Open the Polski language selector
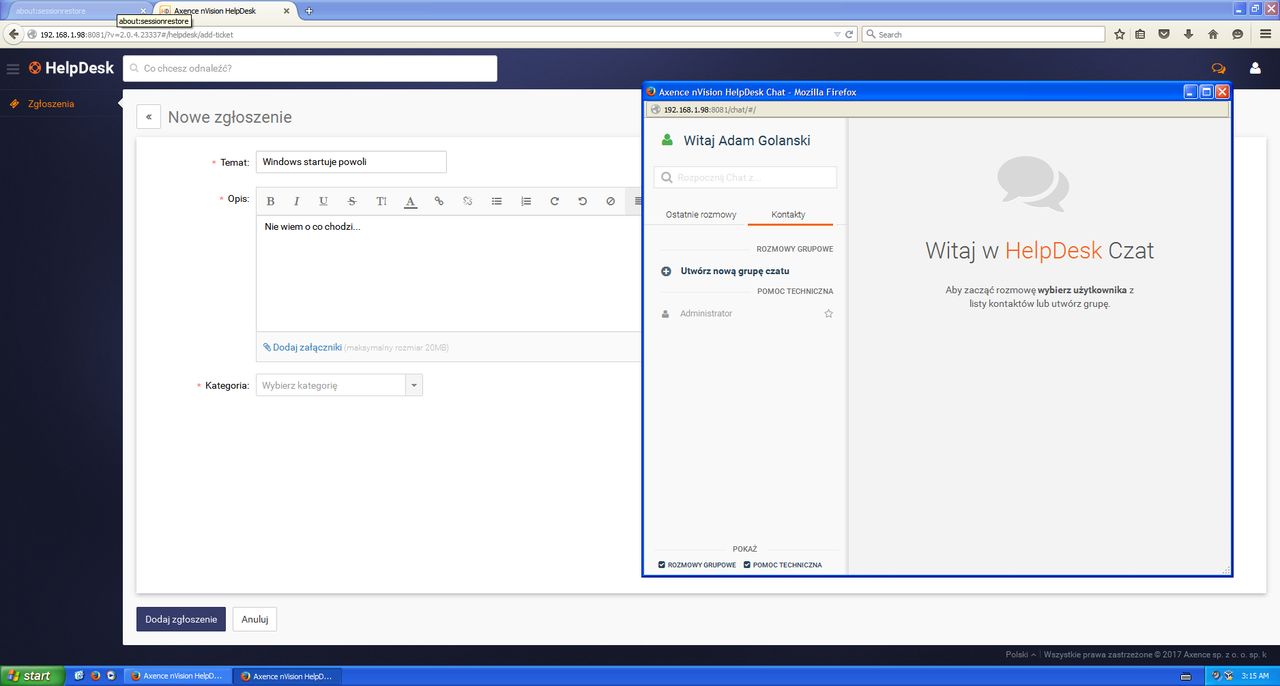 click(x=1020, y=655)
